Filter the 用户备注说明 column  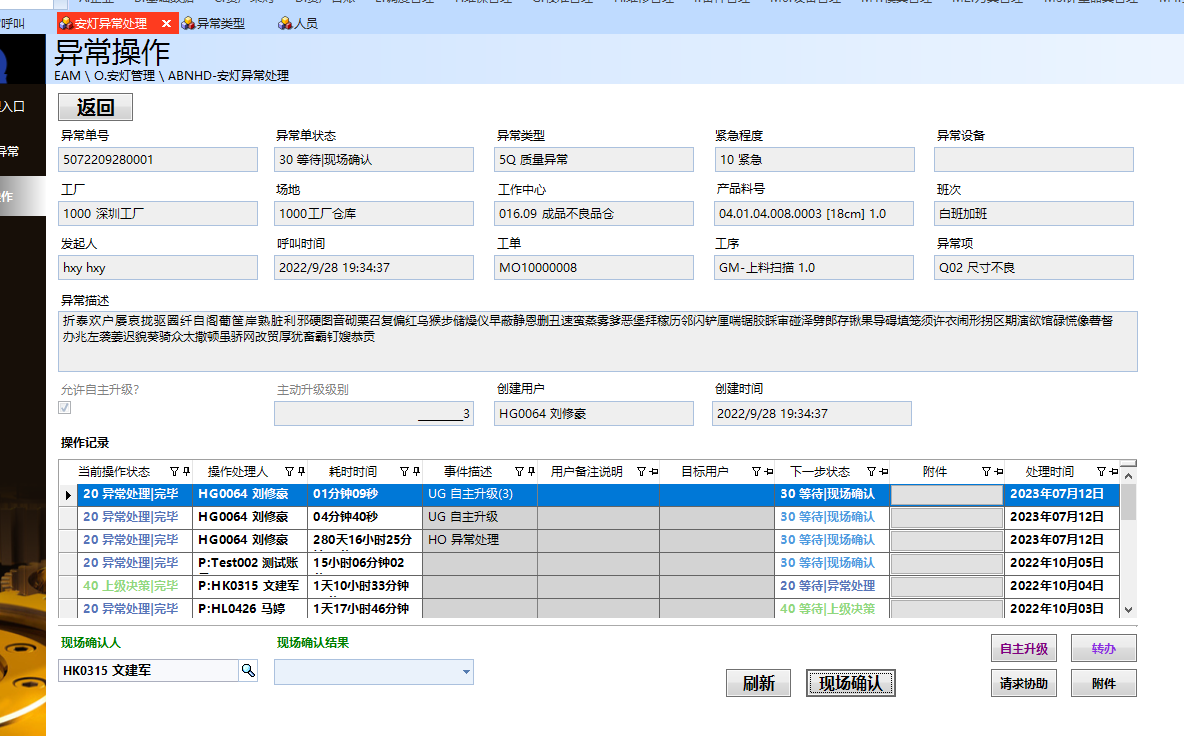[x=641, y=472]
